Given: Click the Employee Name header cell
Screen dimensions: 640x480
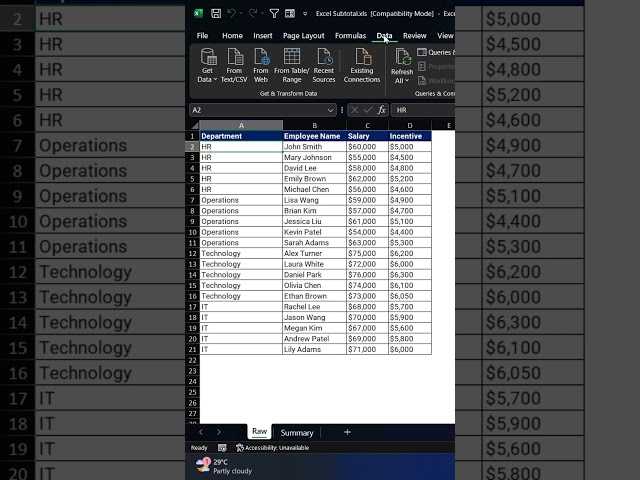Looking at the screenshot, I should [314, 136].
